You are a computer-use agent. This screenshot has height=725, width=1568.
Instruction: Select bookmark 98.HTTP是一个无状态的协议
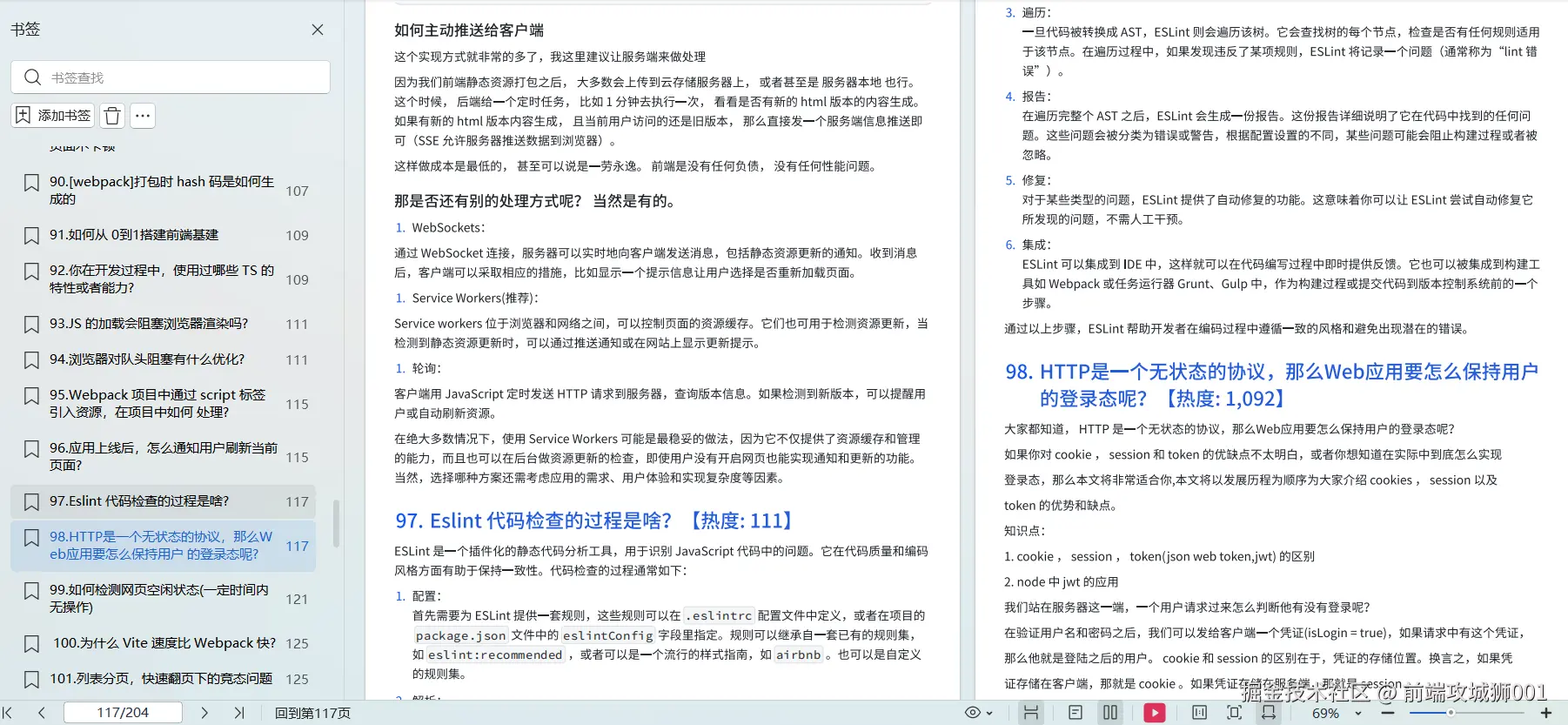pyautogui.click(x=163, y=546)
